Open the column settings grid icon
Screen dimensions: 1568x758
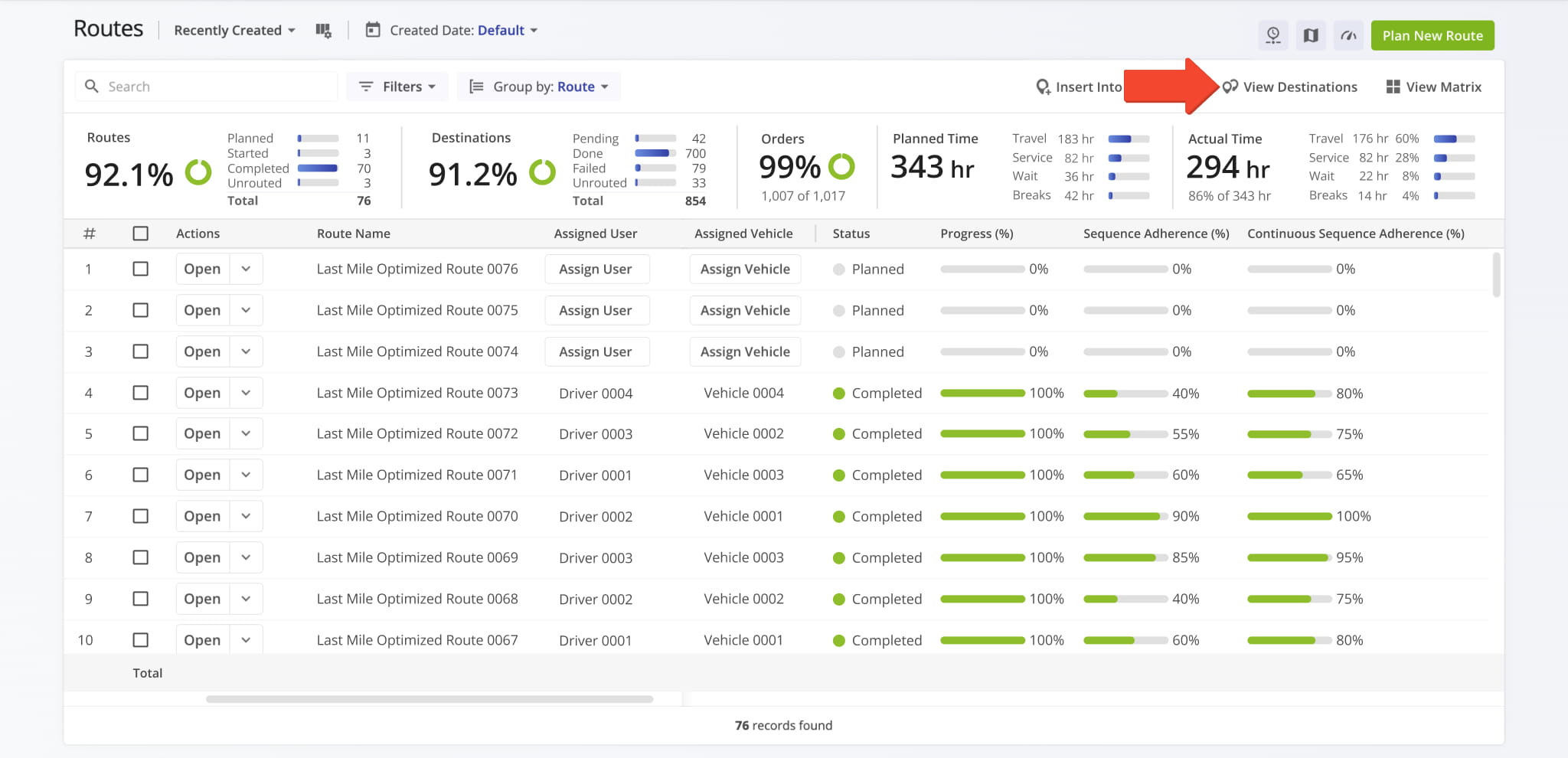pyautogui.click(x=323, y=31)
